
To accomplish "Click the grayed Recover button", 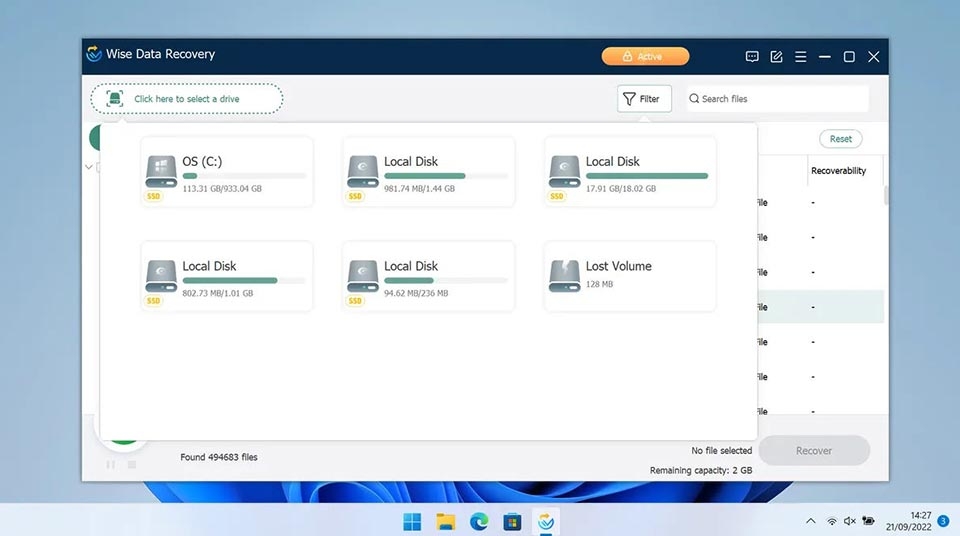I will click(x=814, y=450).
